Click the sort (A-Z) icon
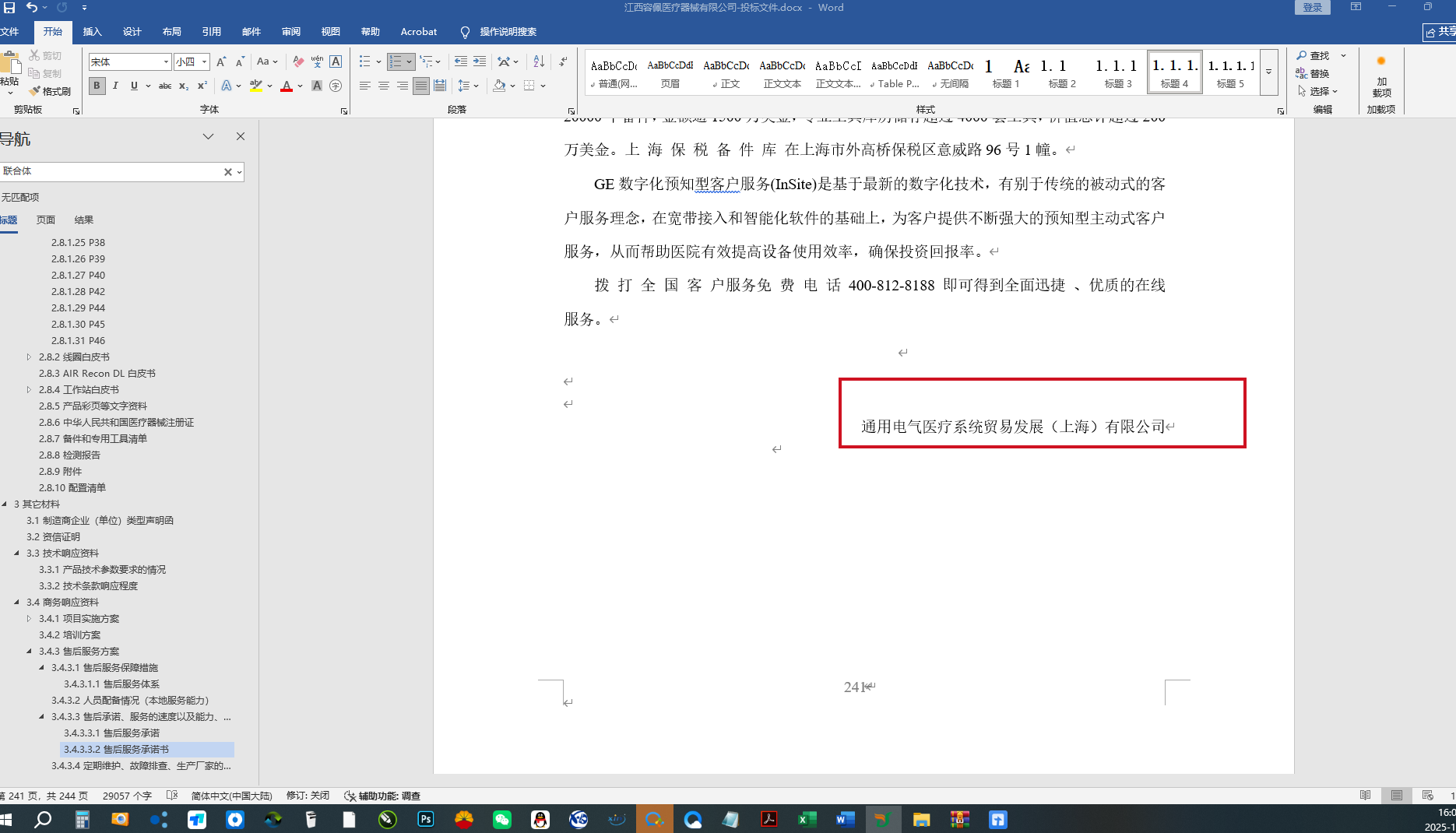This screenshot has height=833, width=1456. coord(539,62)
